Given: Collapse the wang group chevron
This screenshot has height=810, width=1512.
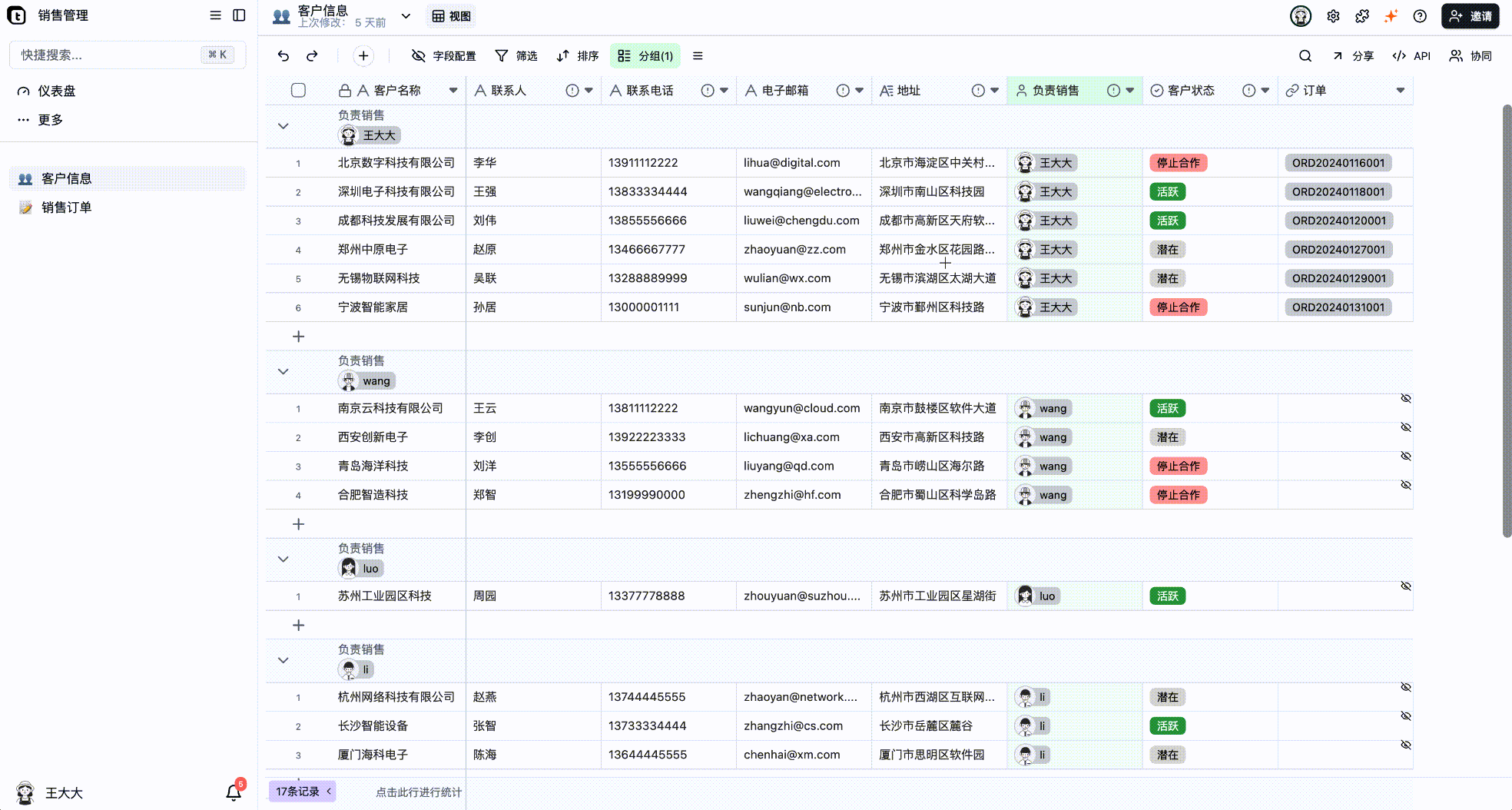Looking at the screenshot, I should (x=283, y=371).
